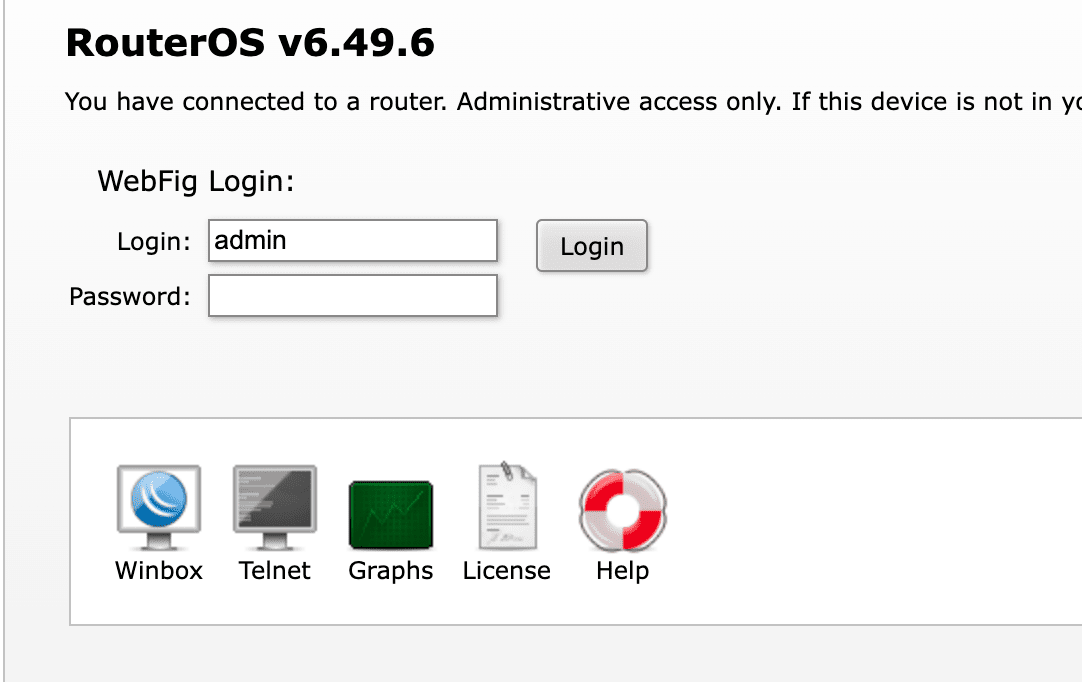Open the Winbox monitor icon
Screen dimensions: 1082x682
click(x=159, y=507)
